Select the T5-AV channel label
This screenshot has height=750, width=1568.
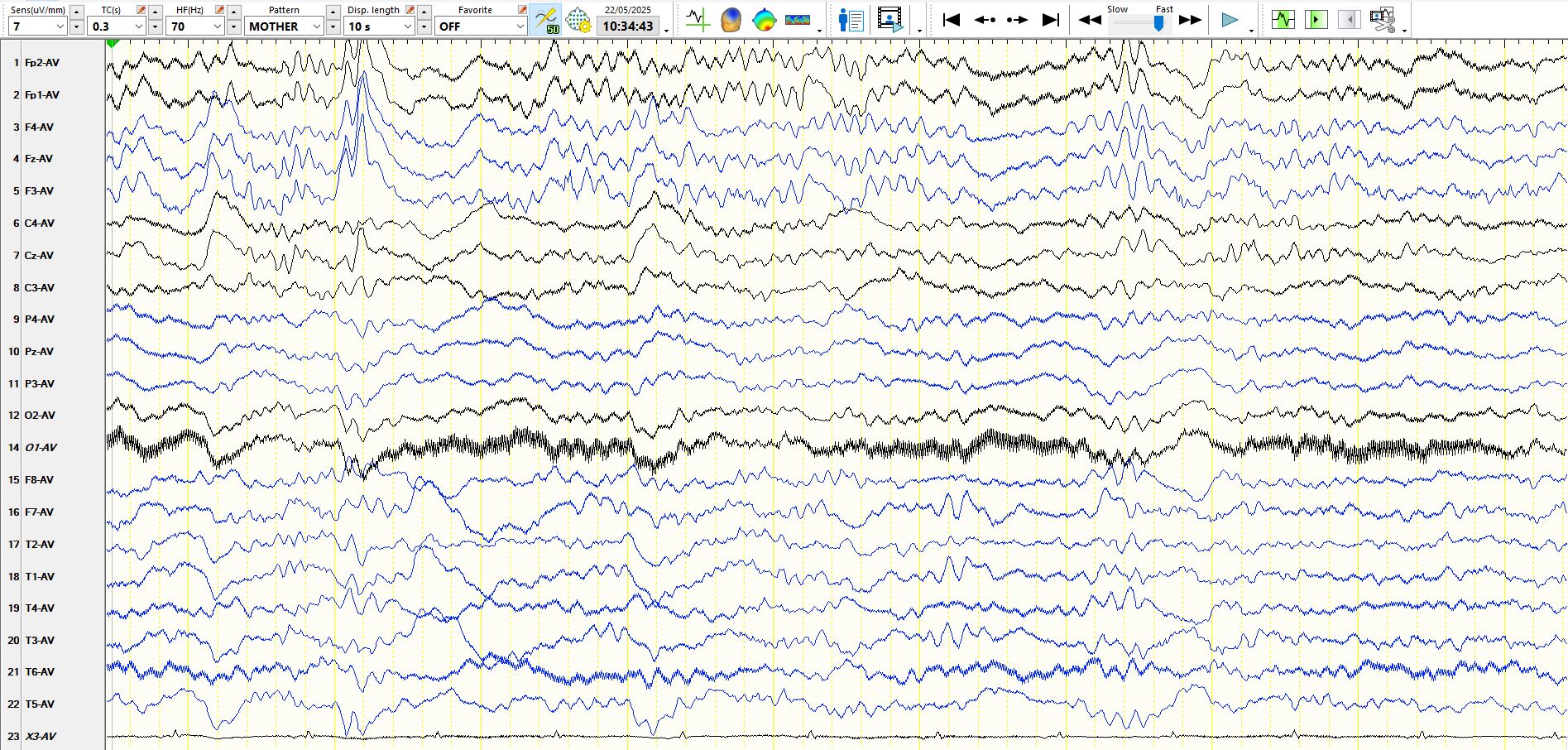click(40, 704)
